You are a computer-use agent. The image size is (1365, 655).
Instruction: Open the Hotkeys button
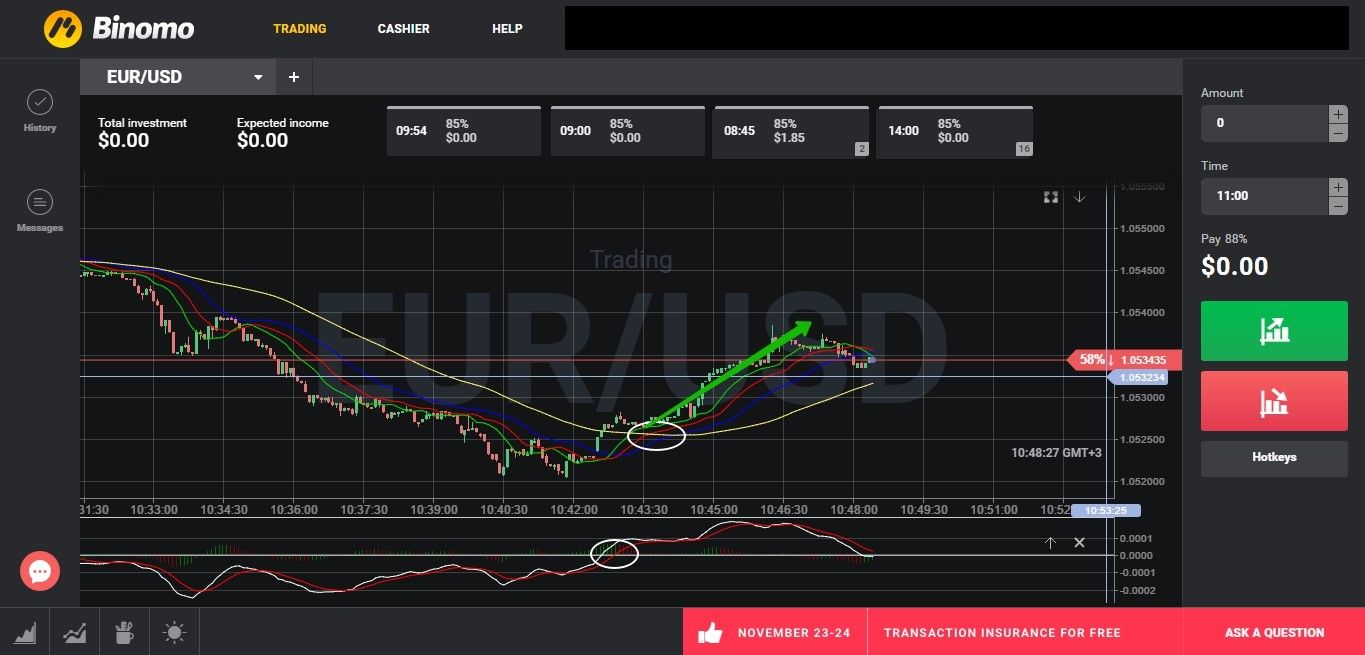pyautogui.click(x=1274, y=458)
